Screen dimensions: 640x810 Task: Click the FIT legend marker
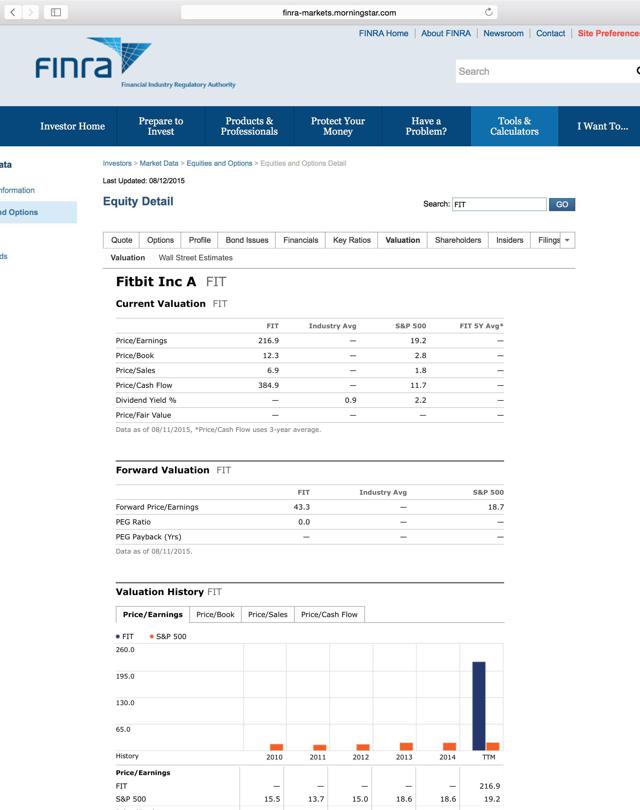[x=118, y=636]
